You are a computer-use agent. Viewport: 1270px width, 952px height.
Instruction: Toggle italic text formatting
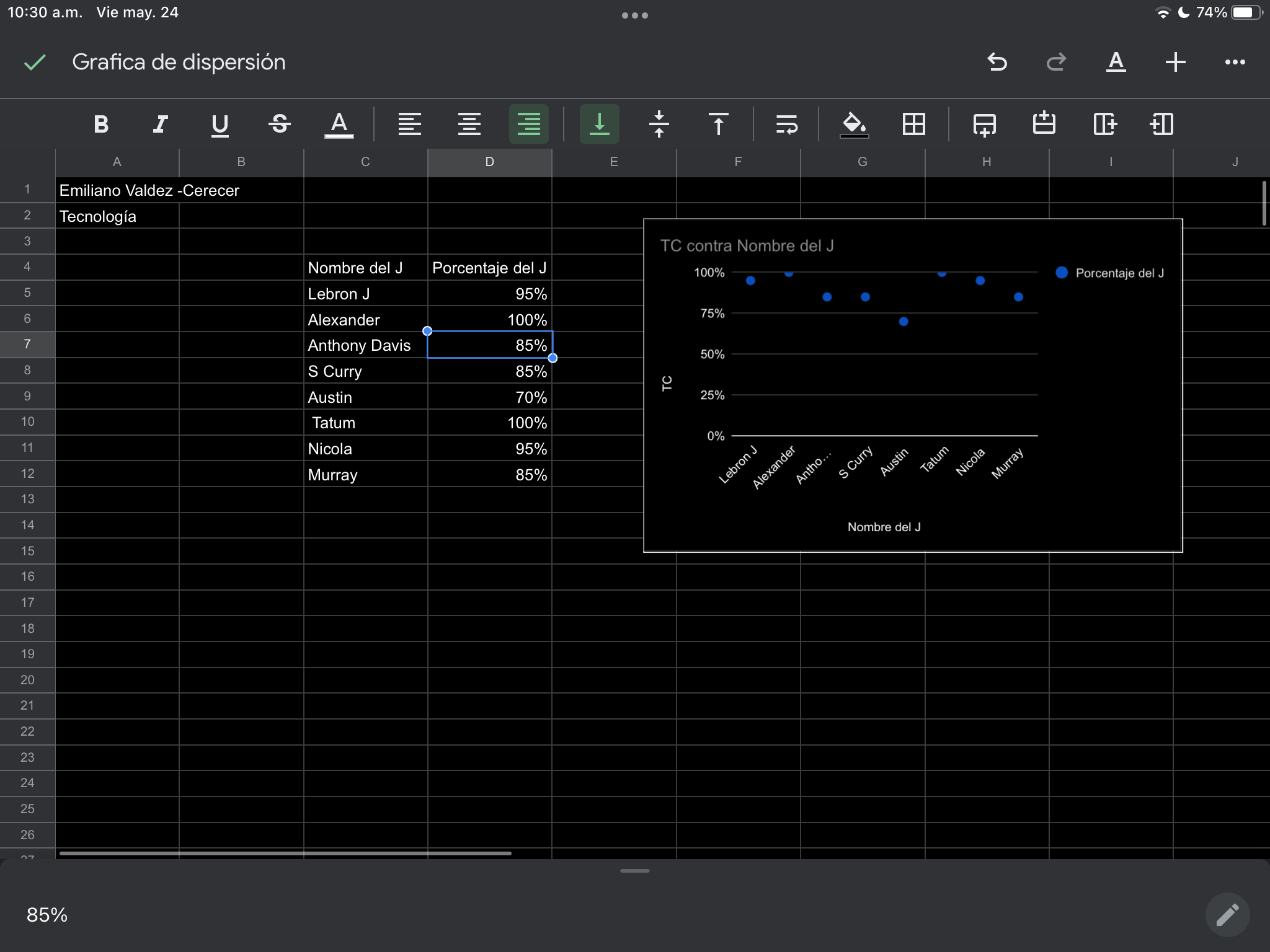click(160, 124)
